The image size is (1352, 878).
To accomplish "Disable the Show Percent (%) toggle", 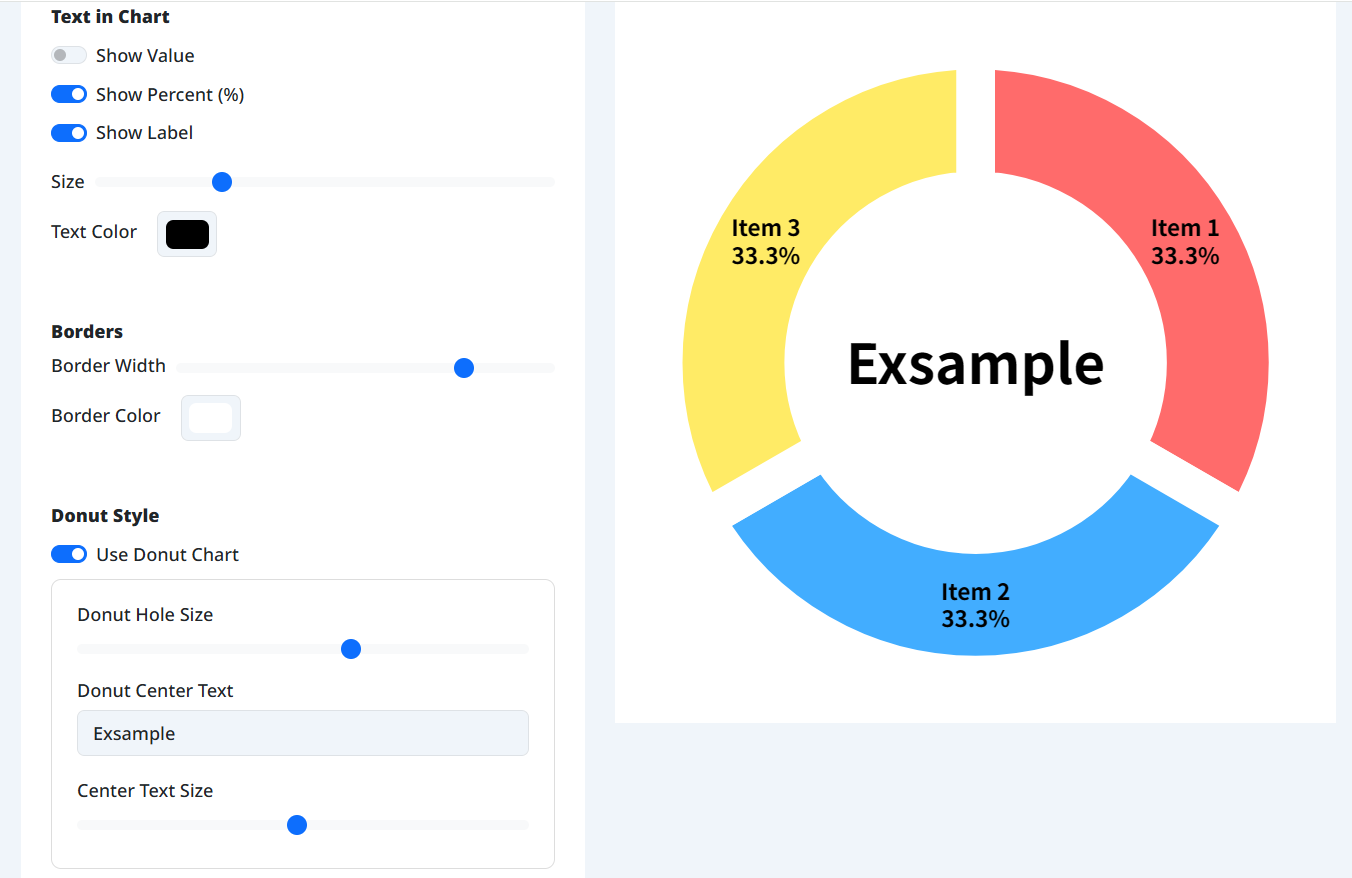I will click(x=69, y=94).
